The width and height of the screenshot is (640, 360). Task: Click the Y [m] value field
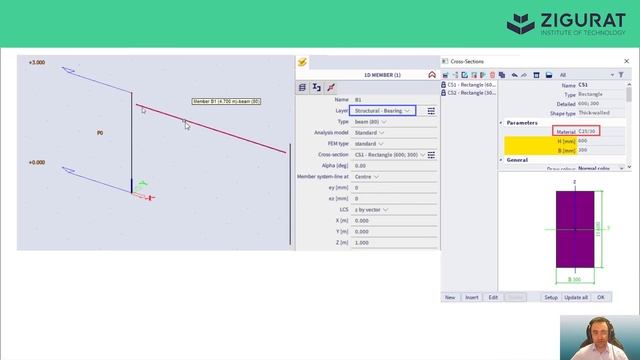point(395,231)
